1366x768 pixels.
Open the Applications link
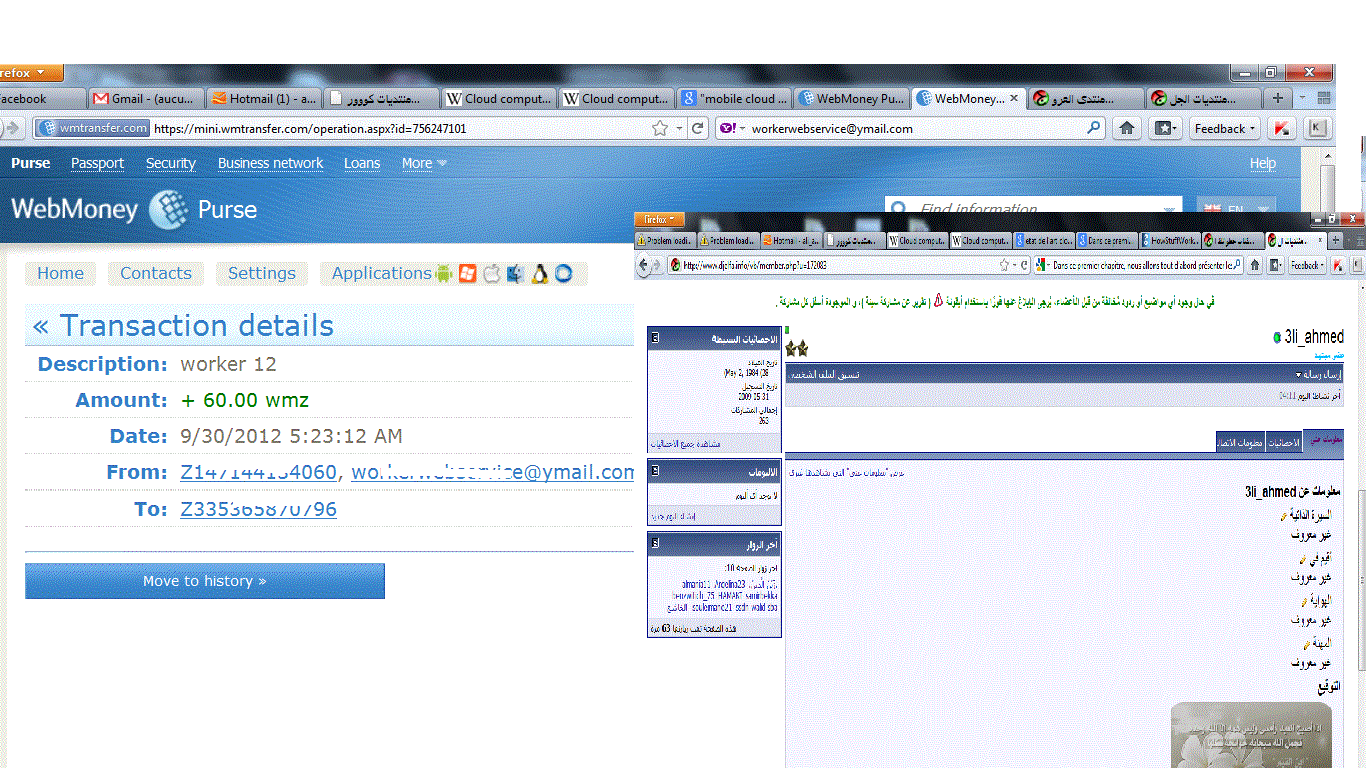[382, 273]
